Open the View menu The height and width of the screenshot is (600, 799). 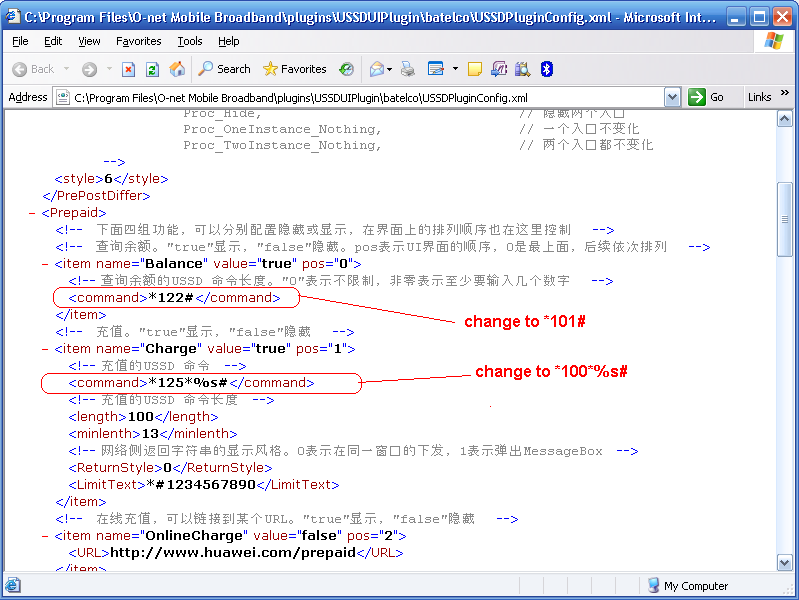(89, 41)
